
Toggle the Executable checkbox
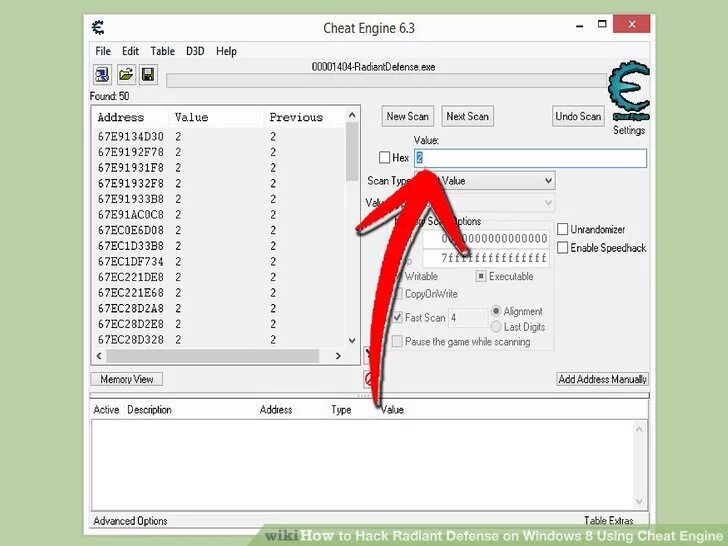pos(481,277)
